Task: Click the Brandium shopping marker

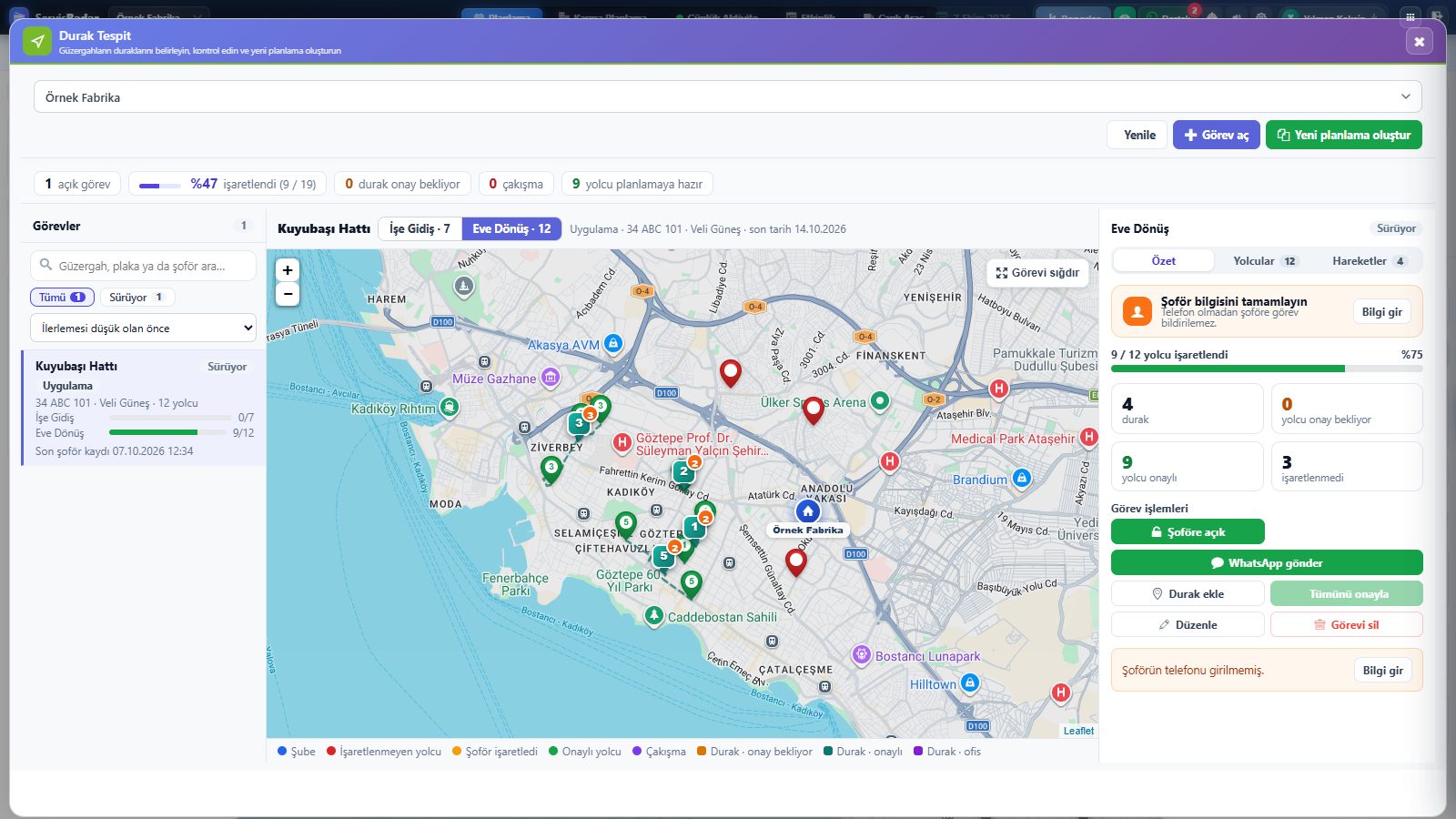Action: click(x=1022, y=479)
